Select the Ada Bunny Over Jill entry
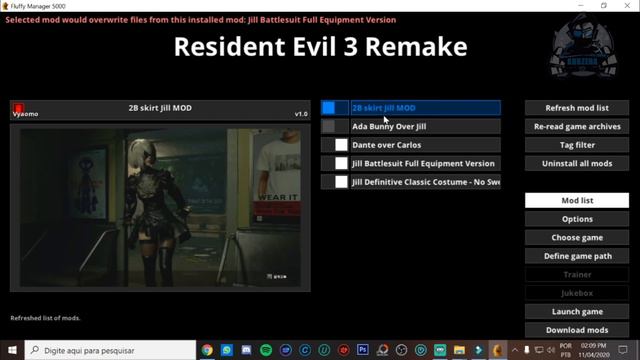The width and height of the screenshot is (640, 360). [x=425, y=127]
